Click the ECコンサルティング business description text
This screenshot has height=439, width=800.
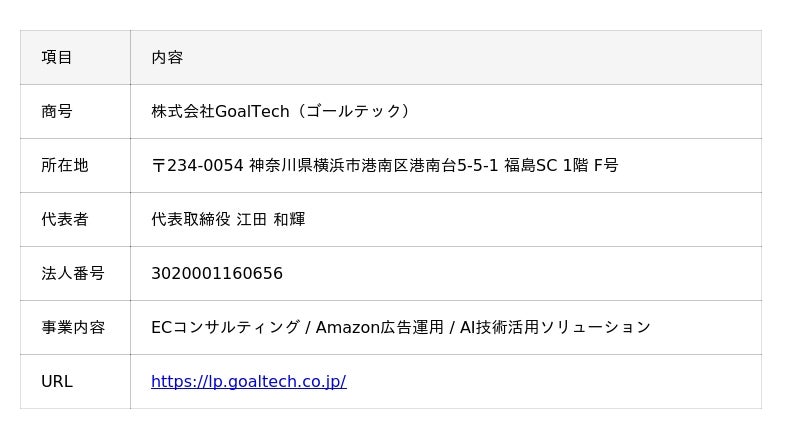click(225, 327)
